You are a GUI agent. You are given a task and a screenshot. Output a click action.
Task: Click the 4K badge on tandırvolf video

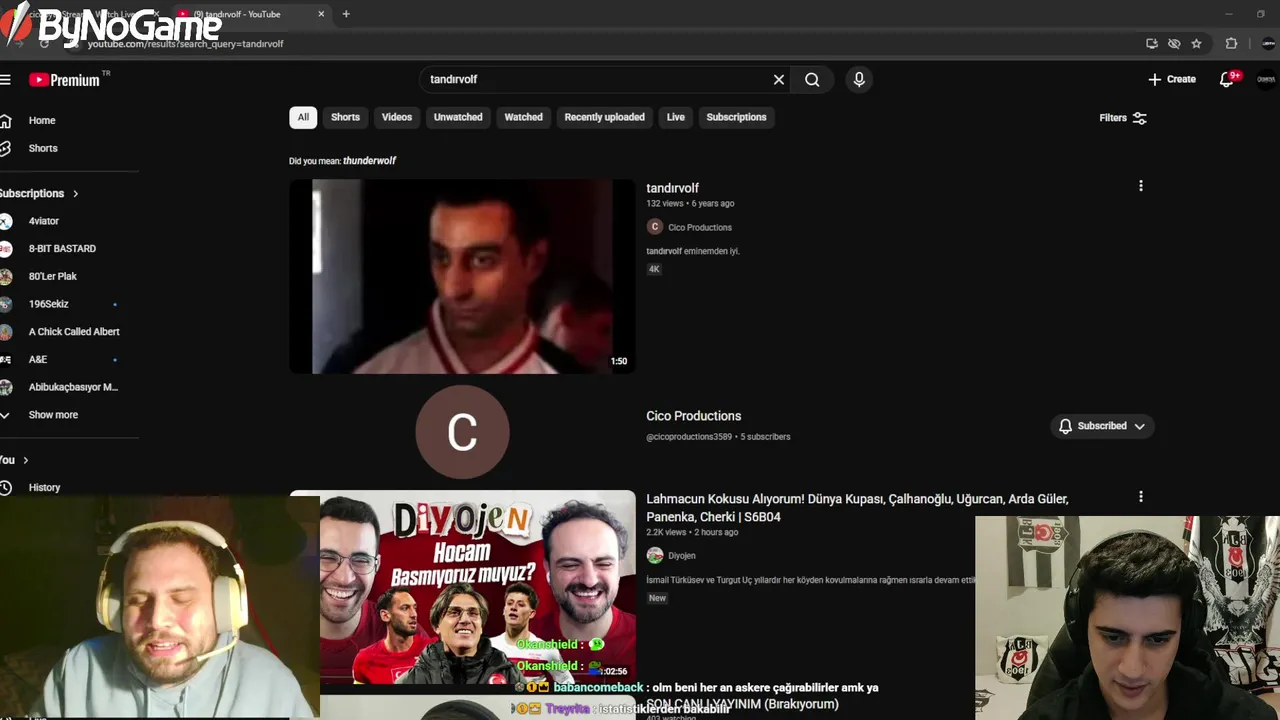654,269
